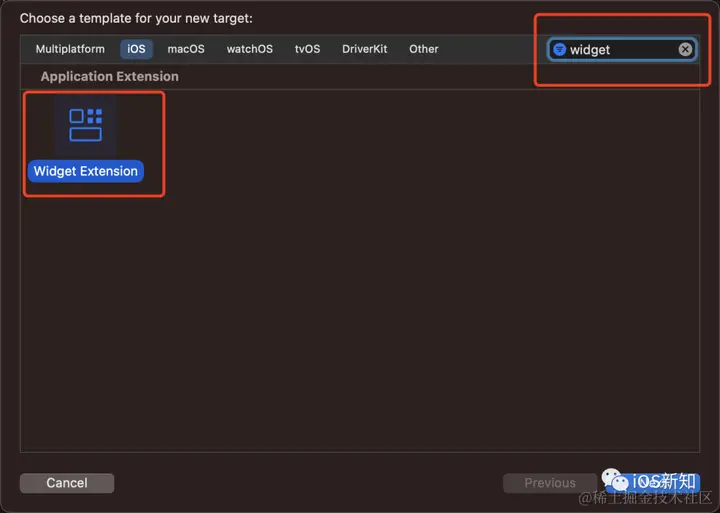The image size is (720, 513).
Task: Click the Widget Extension label
Action: coord(86,171)
